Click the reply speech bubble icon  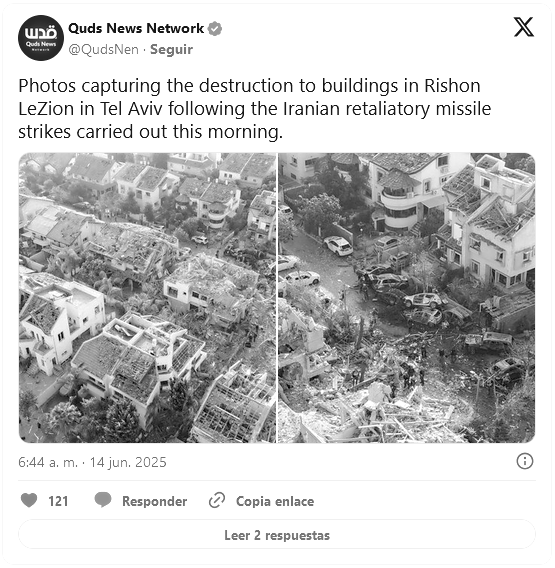pos(103,500)
